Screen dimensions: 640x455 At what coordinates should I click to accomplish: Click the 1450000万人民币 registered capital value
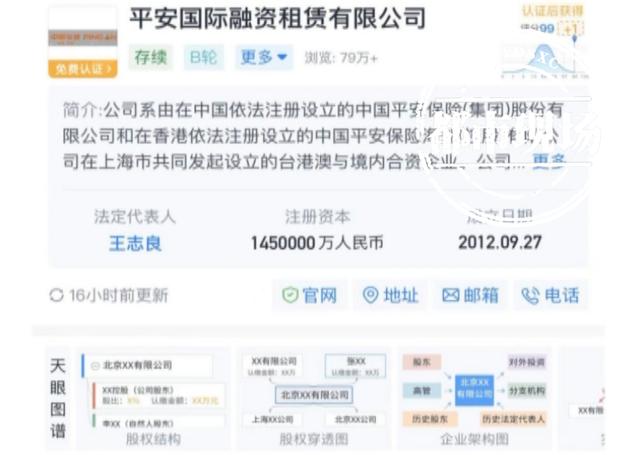[x=317, y=242]
